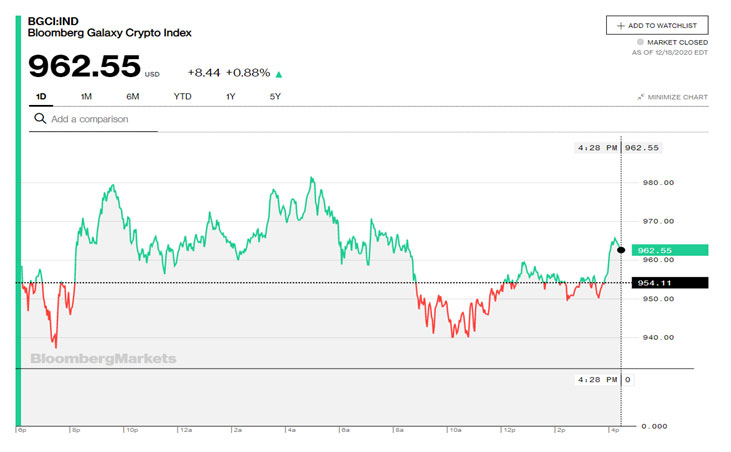Click the market closed status dot
Viewport: 731px width, 452px height.
point(641,42)
